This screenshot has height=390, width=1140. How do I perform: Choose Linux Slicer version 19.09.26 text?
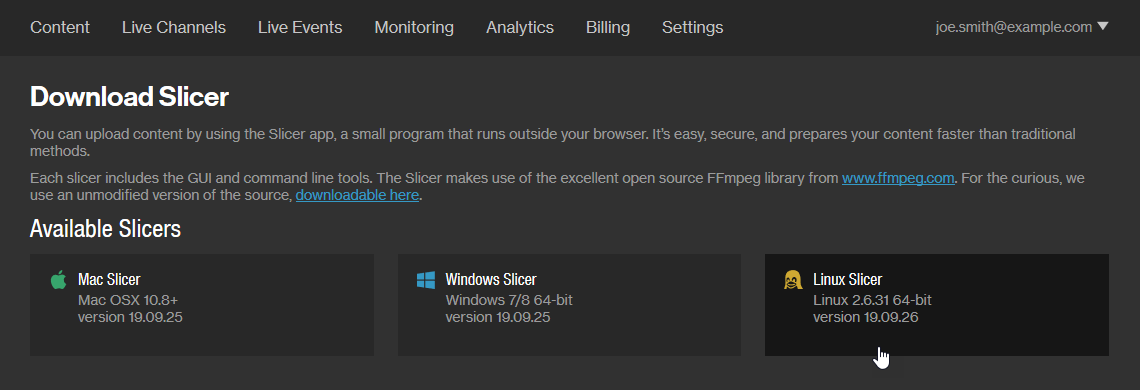[865, 318]
